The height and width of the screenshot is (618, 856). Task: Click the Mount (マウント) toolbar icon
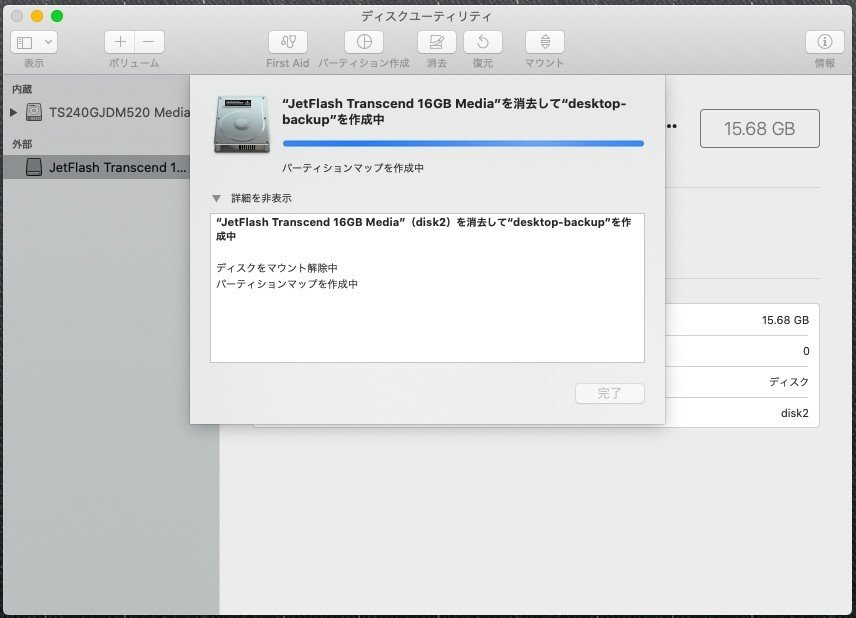[545, 42]
